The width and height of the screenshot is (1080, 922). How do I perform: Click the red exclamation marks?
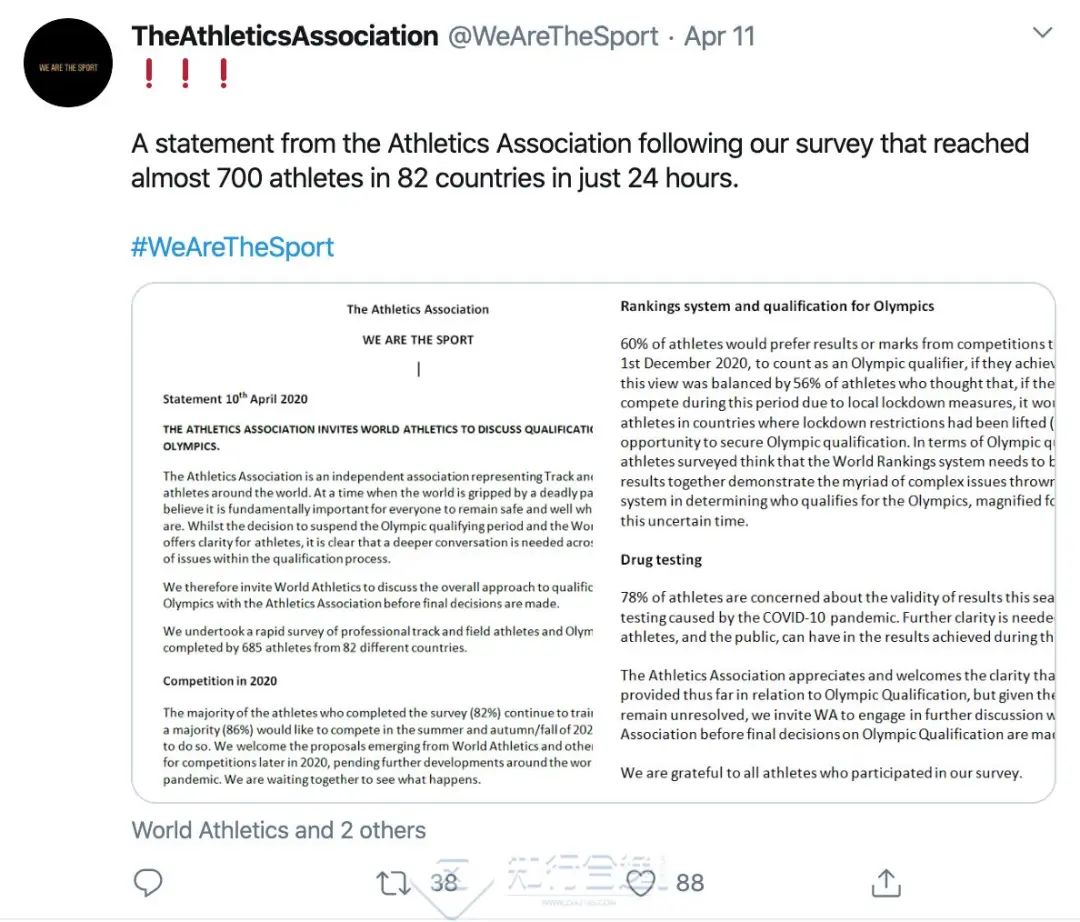coord(185,74)
